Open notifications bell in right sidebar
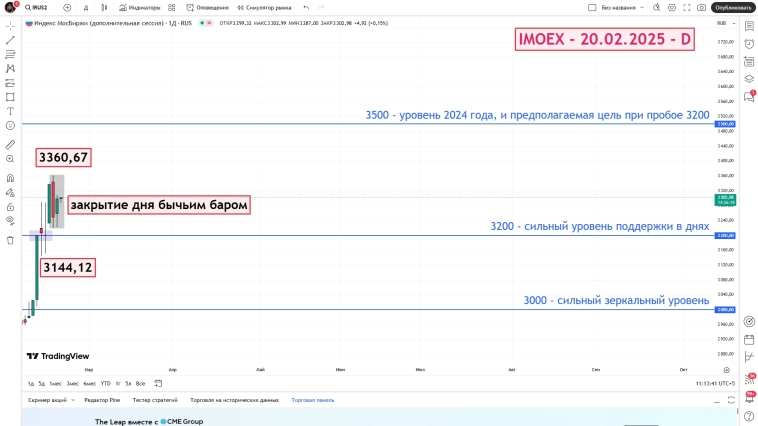This screenshot has height=426, width=758. click(750, 397)
